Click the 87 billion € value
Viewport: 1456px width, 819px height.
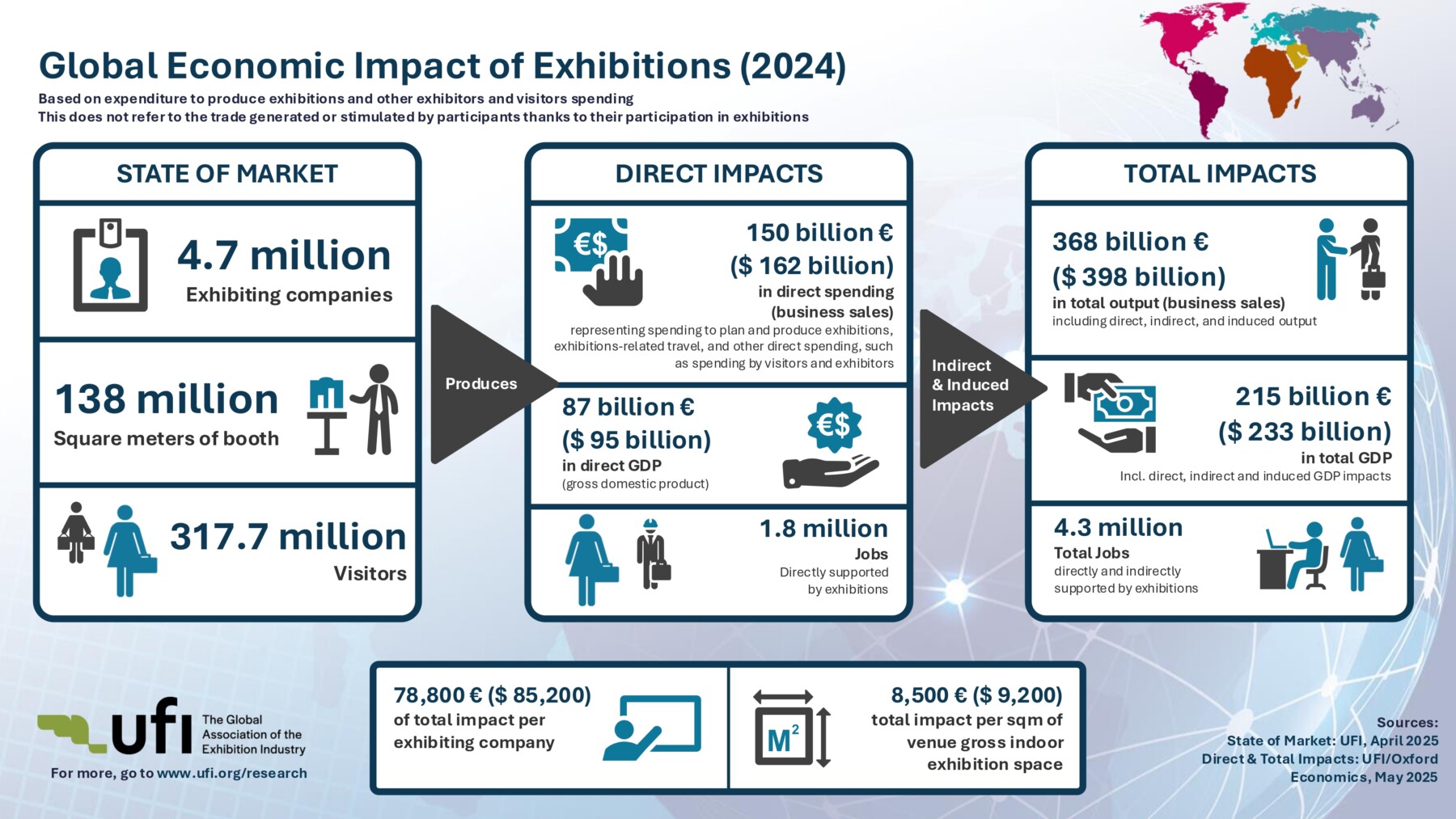(629, 407)
